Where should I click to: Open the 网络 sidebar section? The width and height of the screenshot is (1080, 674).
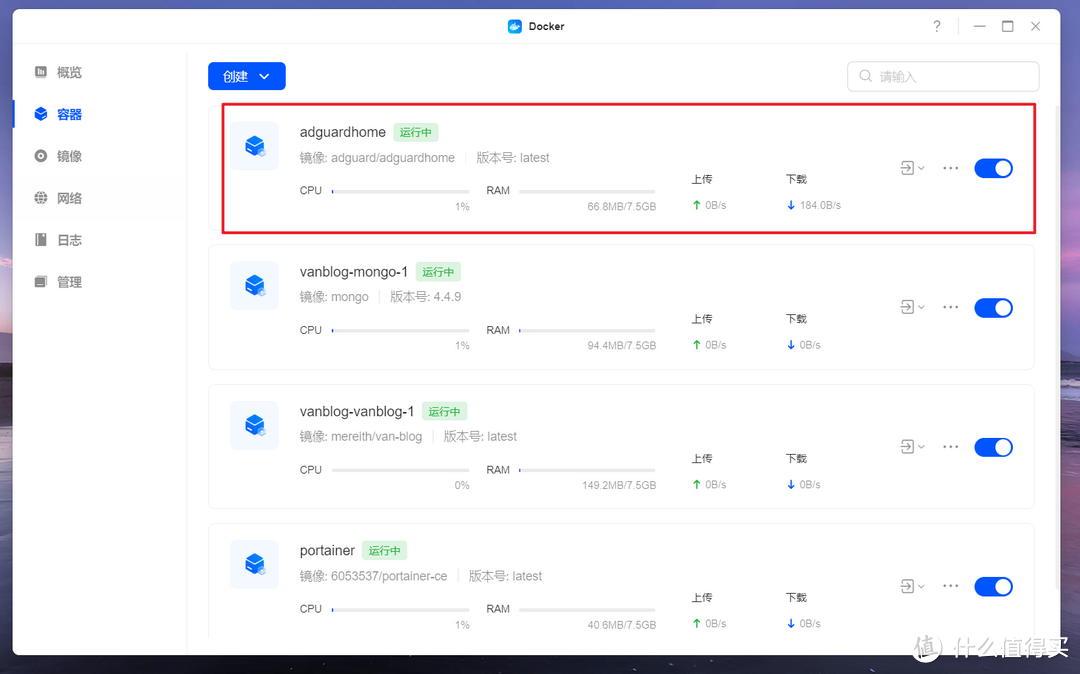pos(69,198)
